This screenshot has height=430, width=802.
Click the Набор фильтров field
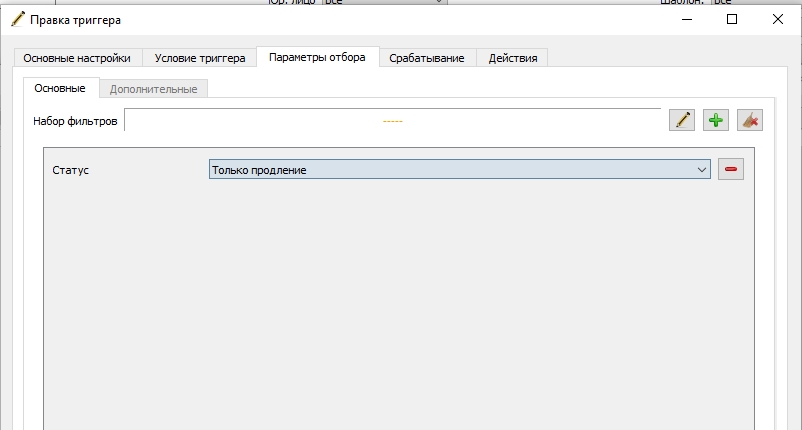click(393, 120)
